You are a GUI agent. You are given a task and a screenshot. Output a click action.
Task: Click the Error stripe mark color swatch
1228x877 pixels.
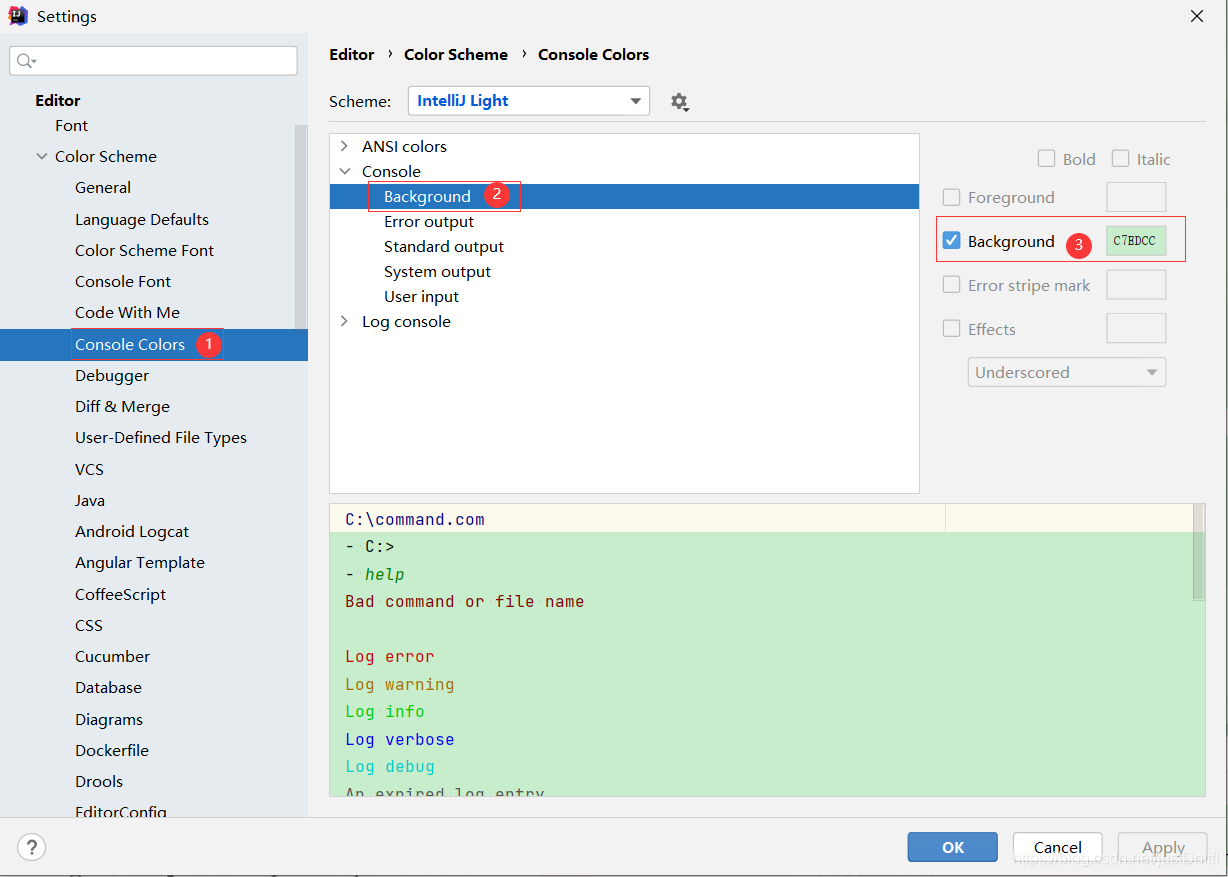(1136, 285)
